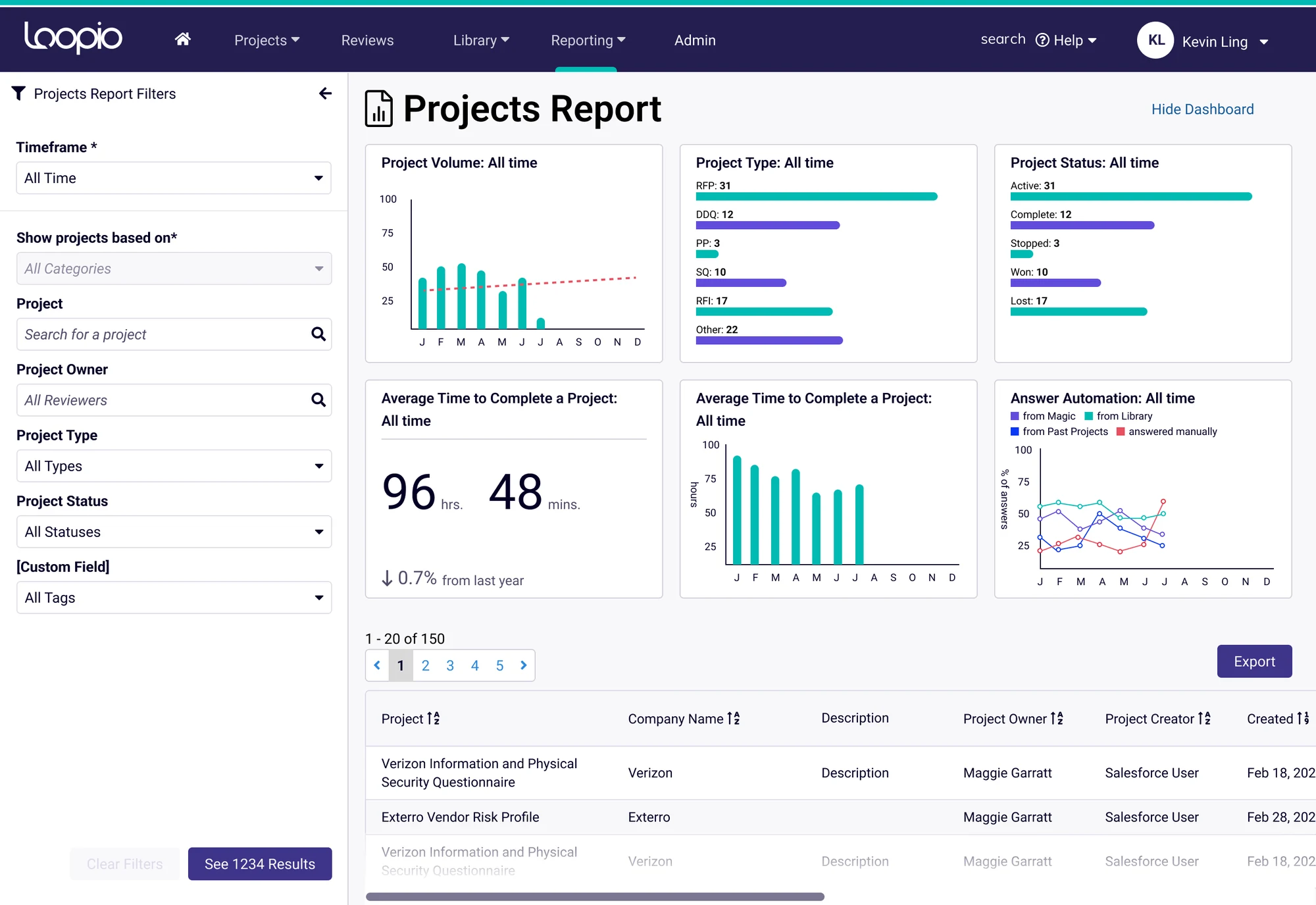Go to the Home icon
The height and width of the screenshot is (905, 1316).
click(x=183, y=39)
